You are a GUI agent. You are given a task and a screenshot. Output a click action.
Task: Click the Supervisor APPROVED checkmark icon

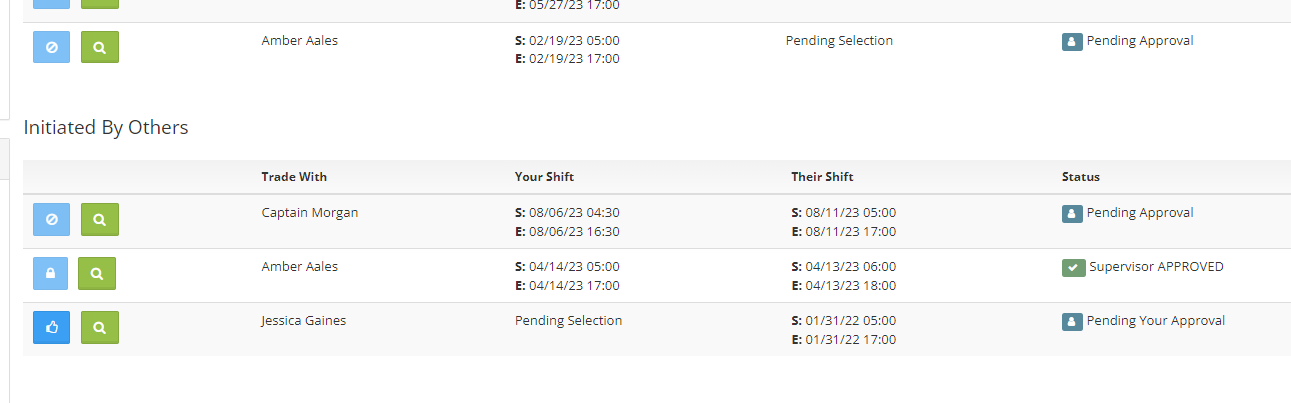[x=1072, y=268]
